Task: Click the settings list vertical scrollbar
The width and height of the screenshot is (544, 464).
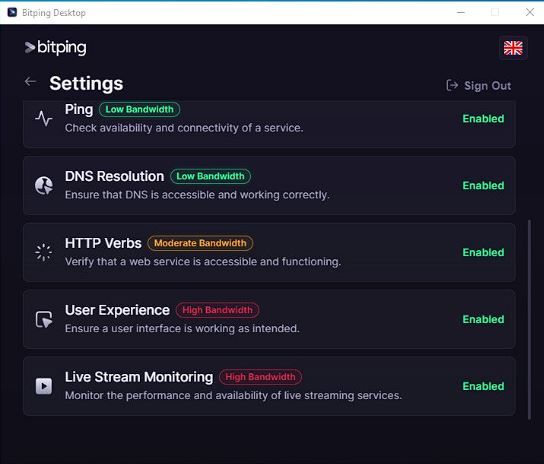Action: click(x=529, y=319)
